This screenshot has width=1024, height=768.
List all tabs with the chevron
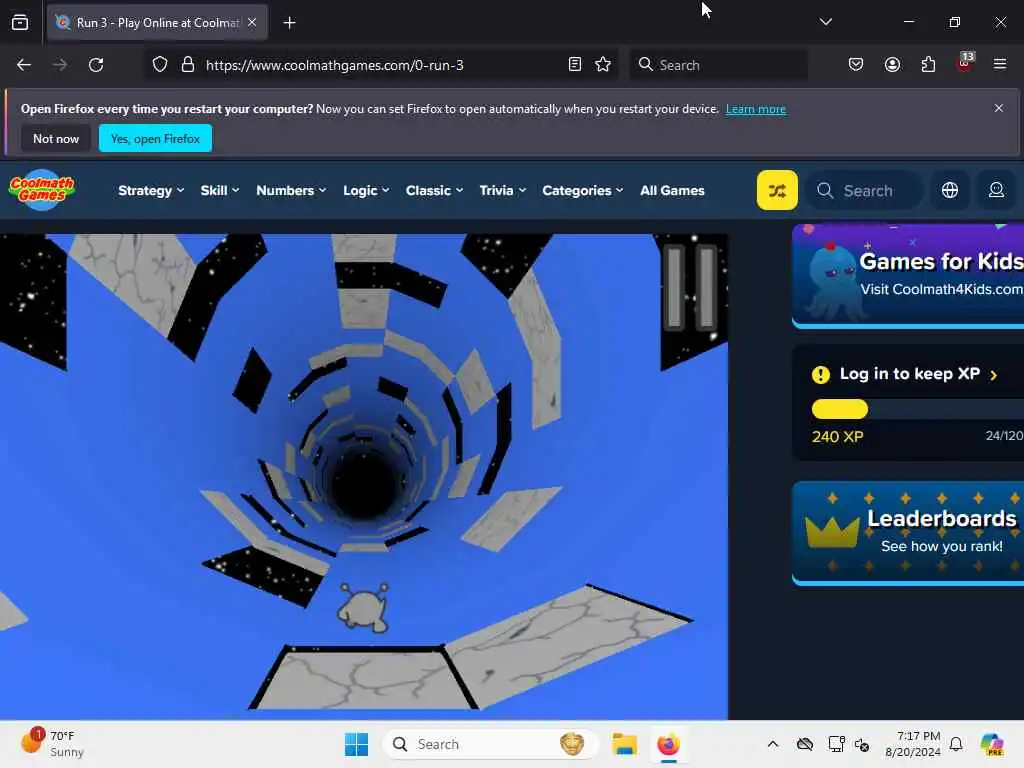point(825,22)
